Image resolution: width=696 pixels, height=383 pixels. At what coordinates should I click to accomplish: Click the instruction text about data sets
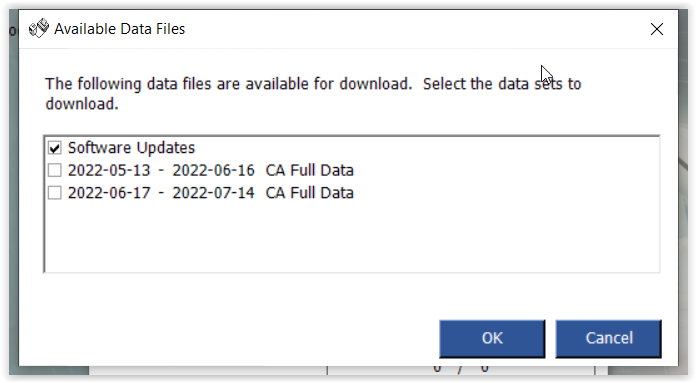(313, 94)
